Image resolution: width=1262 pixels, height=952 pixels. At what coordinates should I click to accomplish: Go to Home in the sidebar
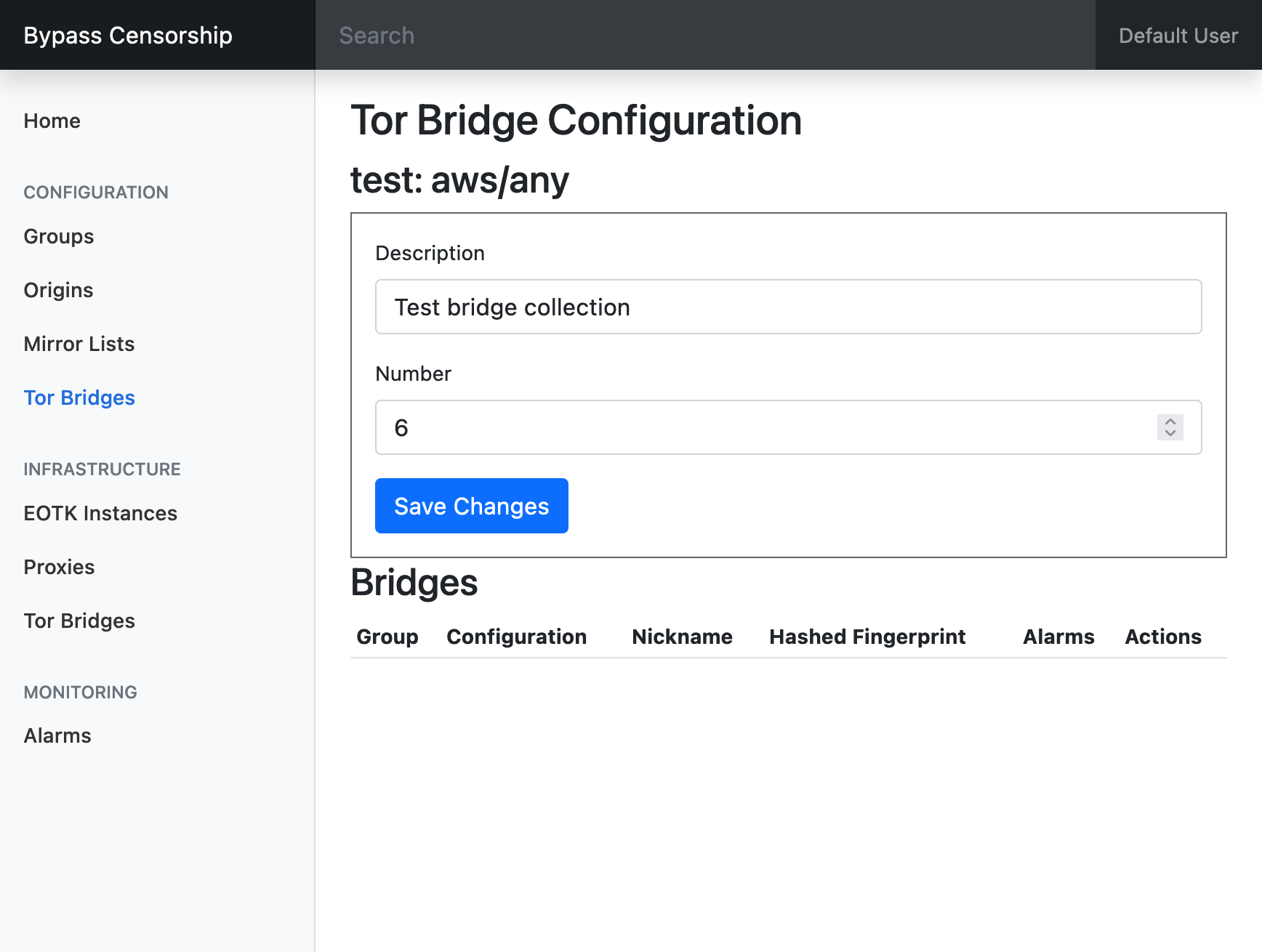[x=52, y=121]
